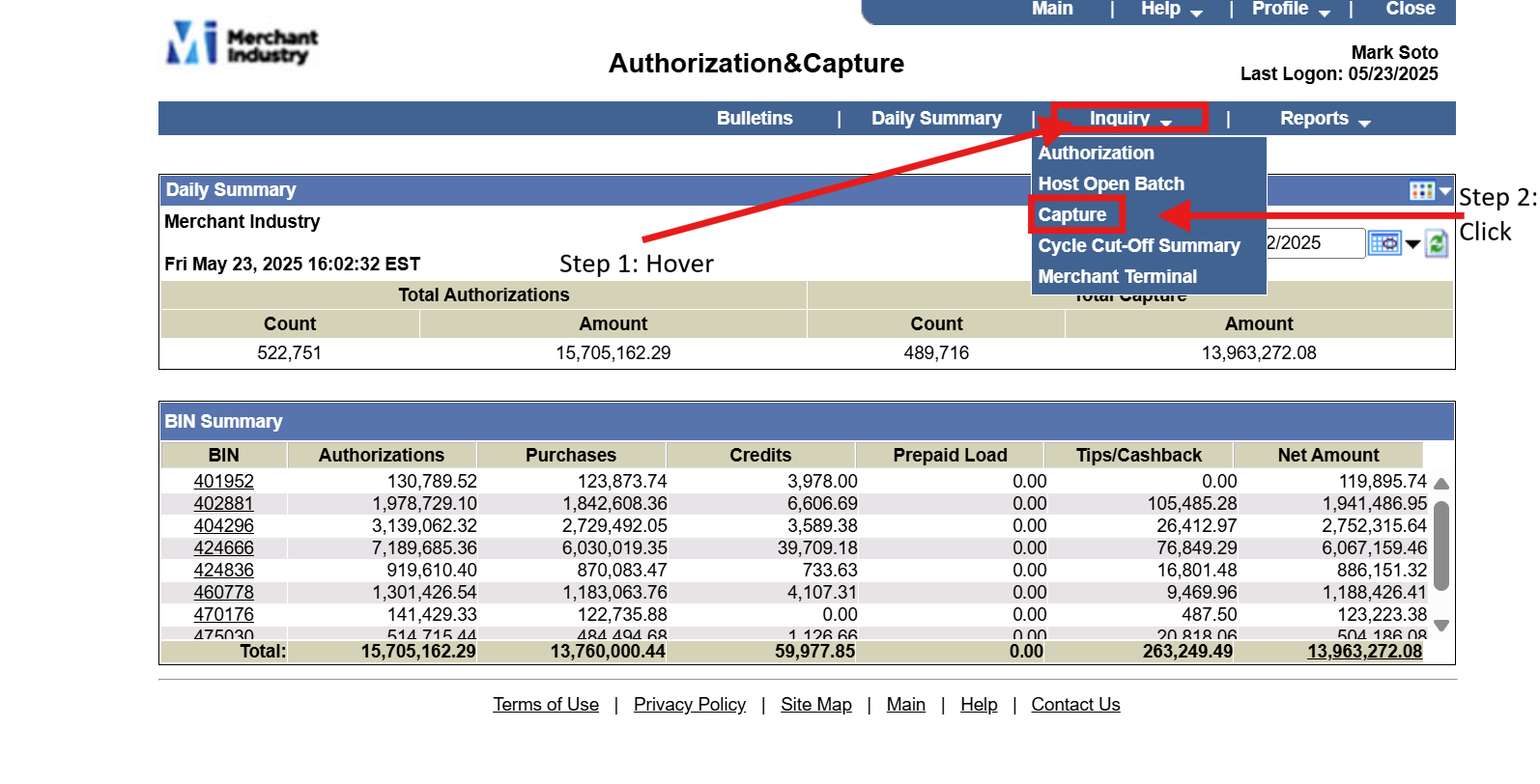Open BIN 404296 link

point(223,525)
